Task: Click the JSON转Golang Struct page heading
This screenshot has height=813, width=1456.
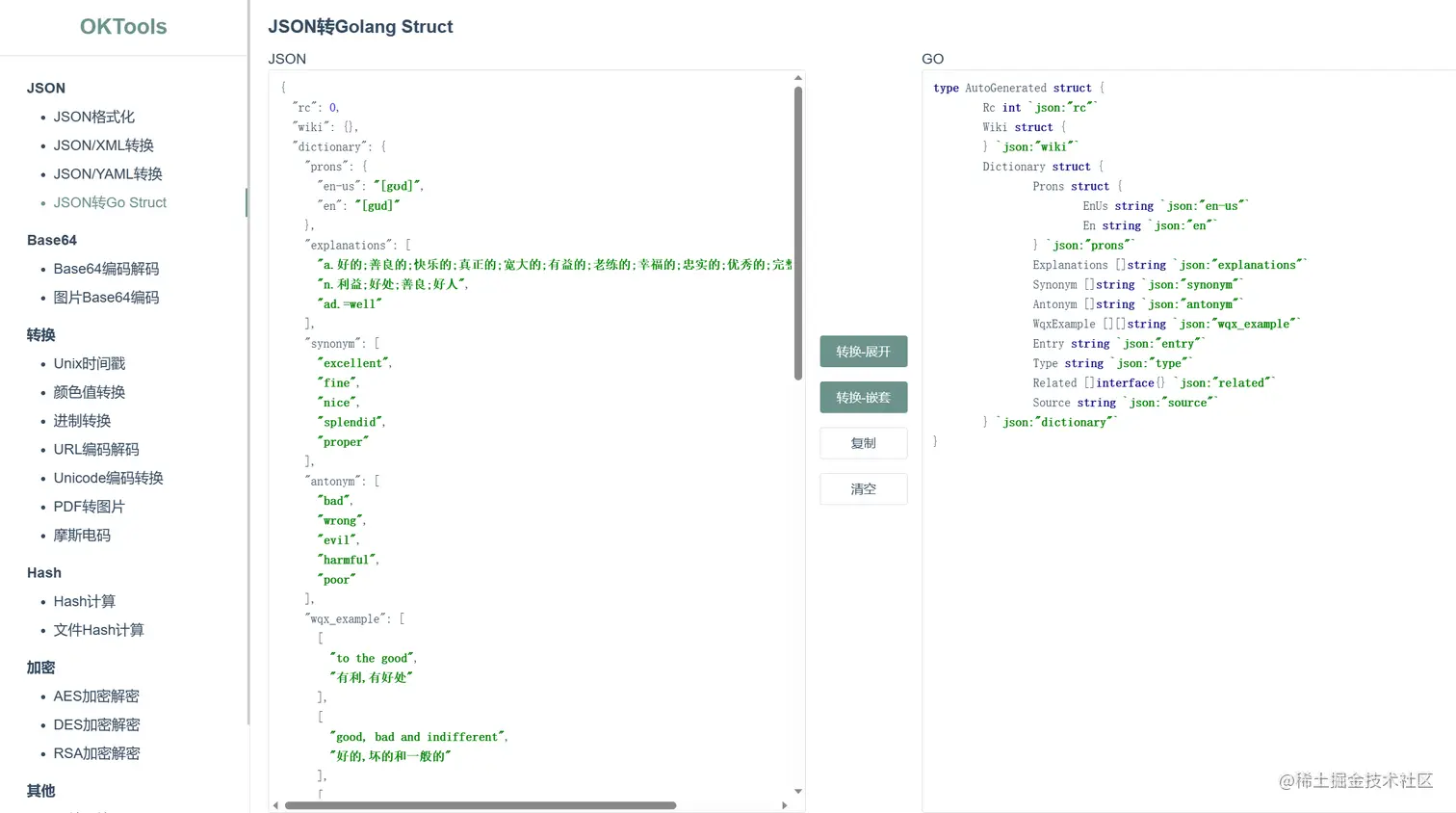Action: (x=360, y=27)
